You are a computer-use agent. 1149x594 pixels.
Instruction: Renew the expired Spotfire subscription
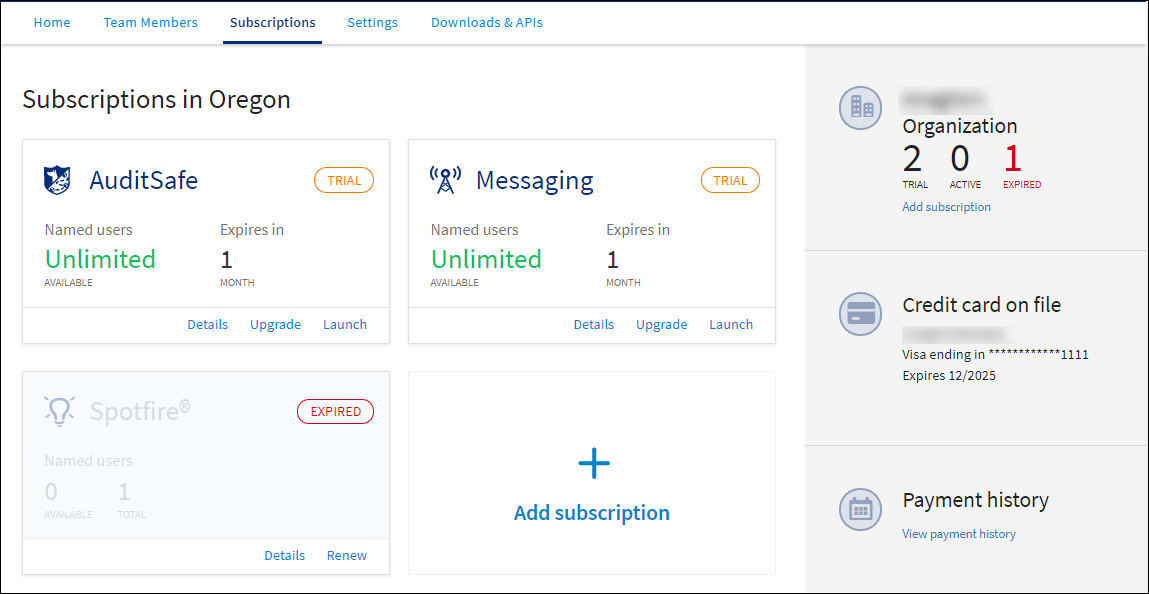(x=347, y=555)
